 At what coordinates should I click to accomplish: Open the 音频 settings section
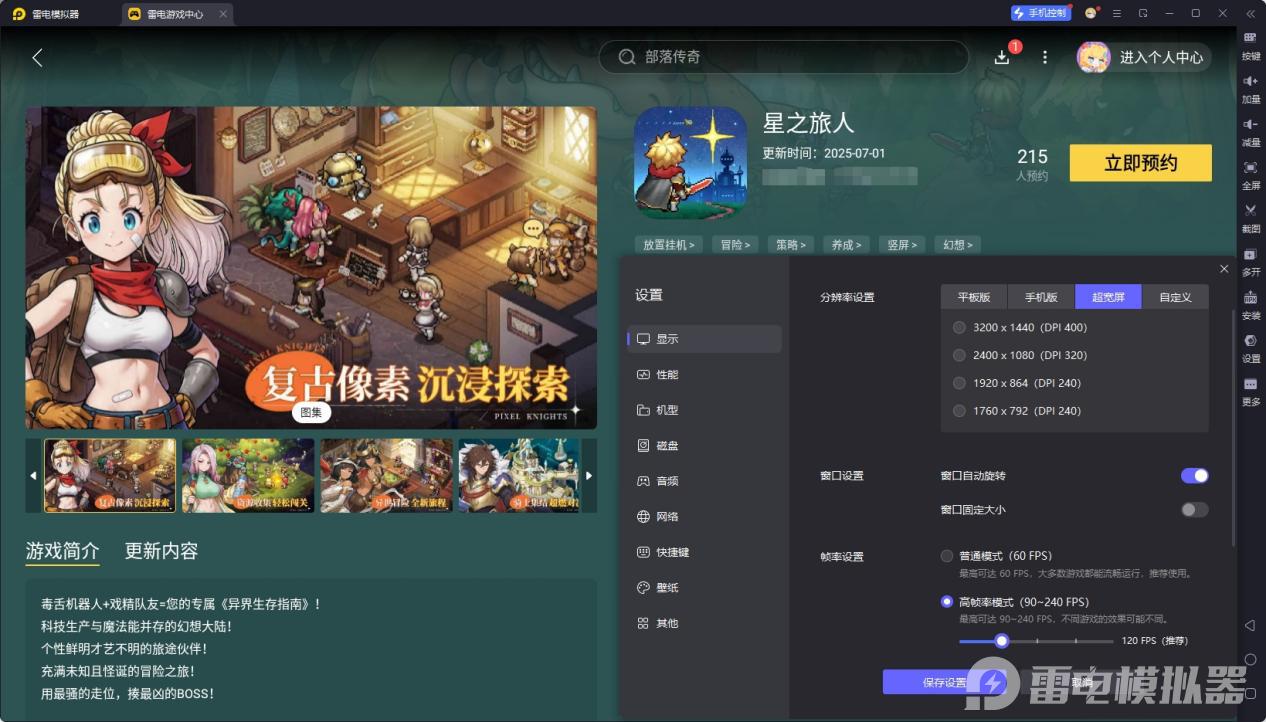pos(704,481)
